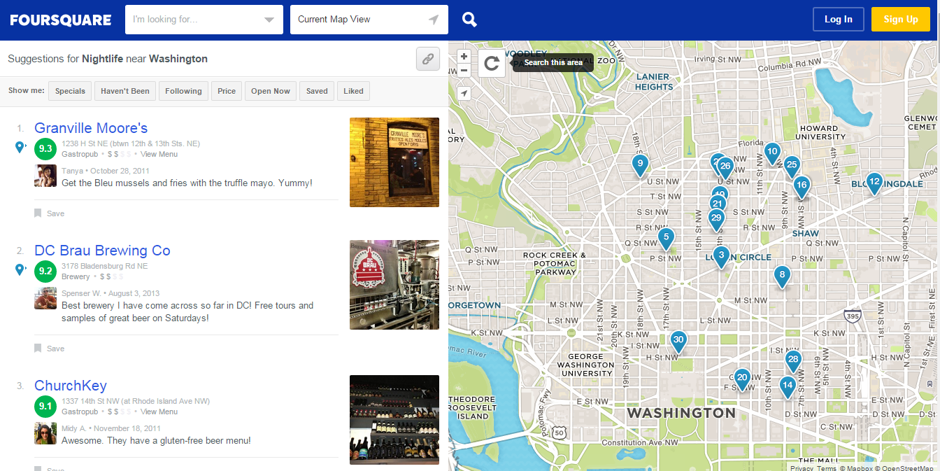This screenshot has height=471, width=940.
Task: Click the Current Map View location field
Action: pyautogui.click(x=369, y=20)
